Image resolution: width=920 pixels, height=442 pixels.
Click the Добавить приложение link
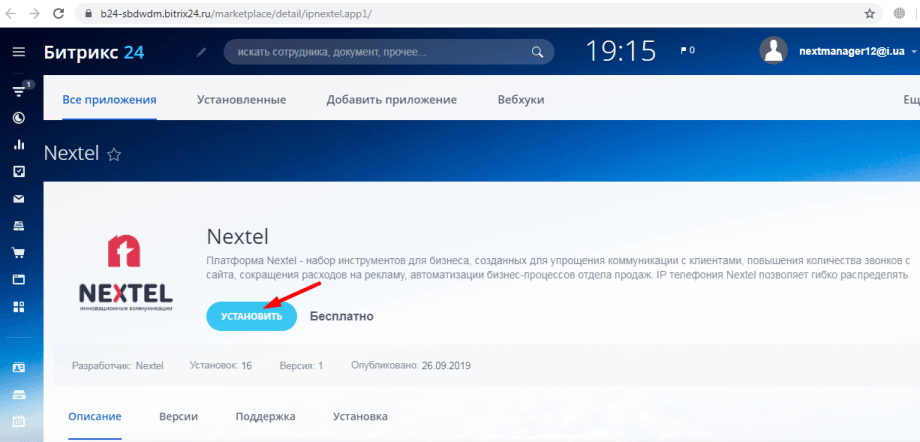tap(391, 100)
